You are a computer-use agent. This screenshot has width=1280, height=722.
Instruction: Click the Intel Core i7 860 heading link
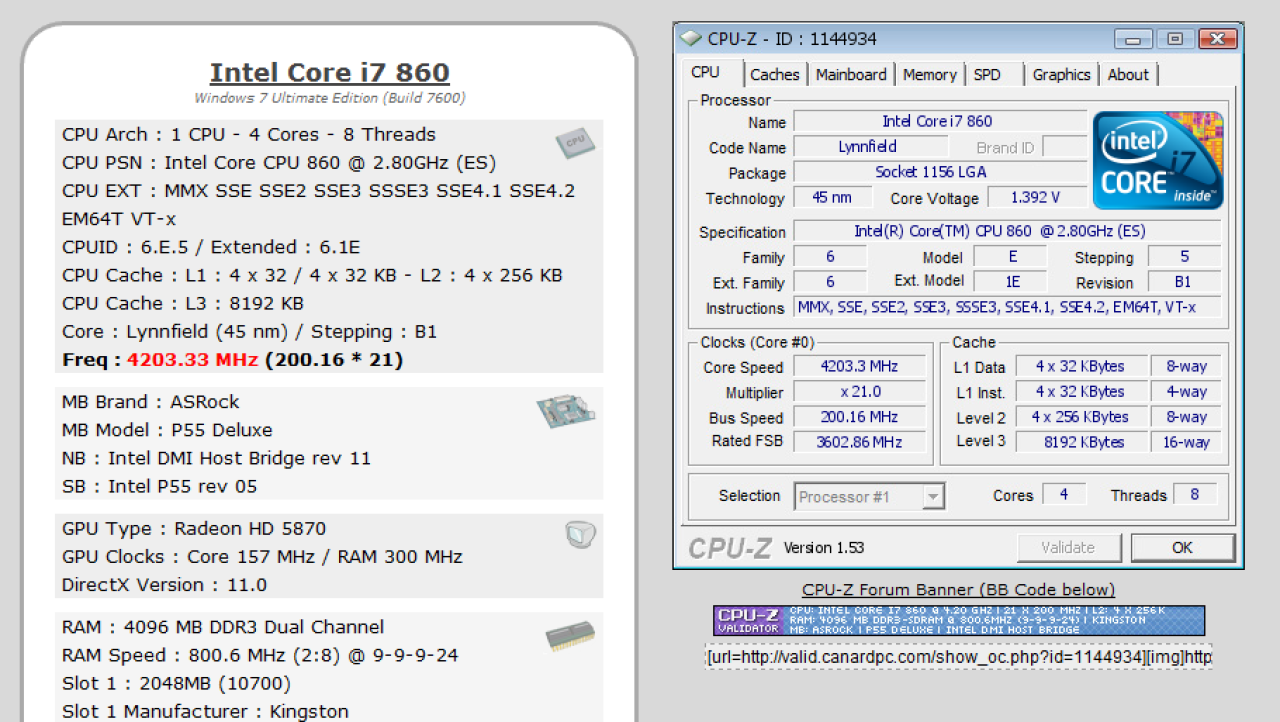(x=330, y=73)
